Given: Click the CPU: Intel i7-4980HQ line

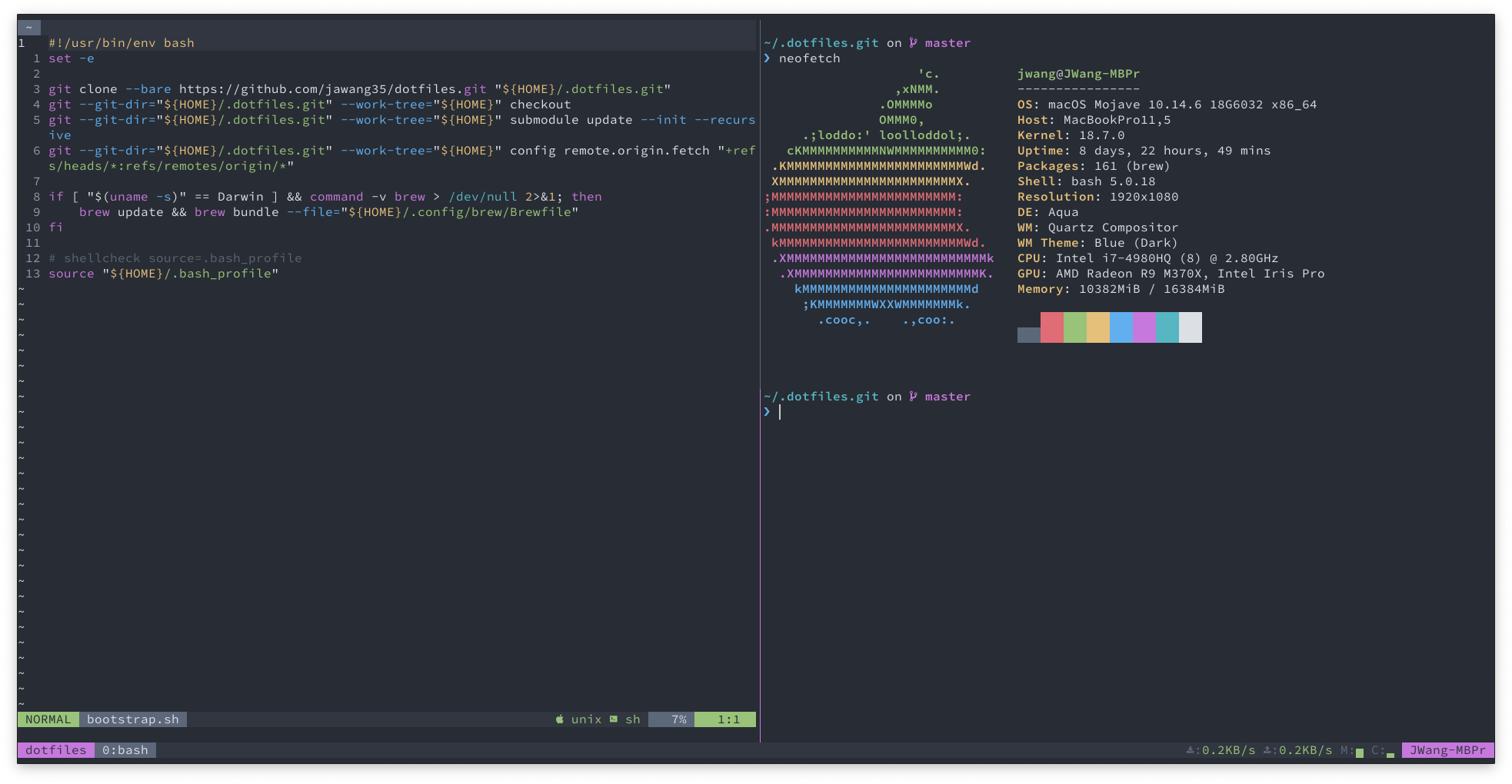Looking at the screenshot, I should click(x=1148, y=258).
